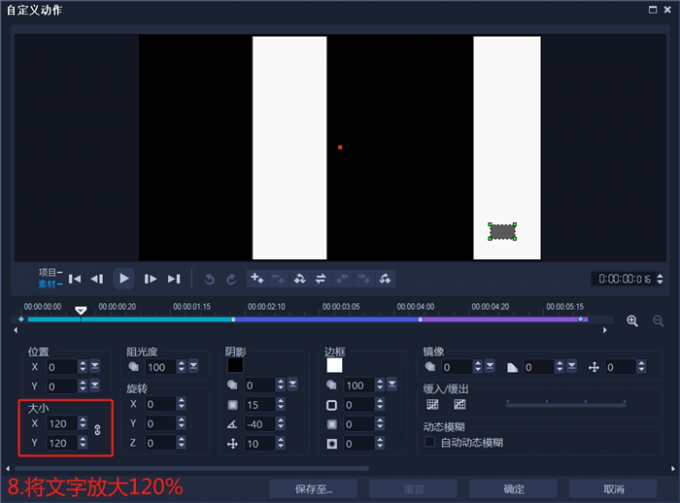The width and height of the screenshot is (680, 503).
Task: Step forward one frame
Action: [x=150, y=279]
